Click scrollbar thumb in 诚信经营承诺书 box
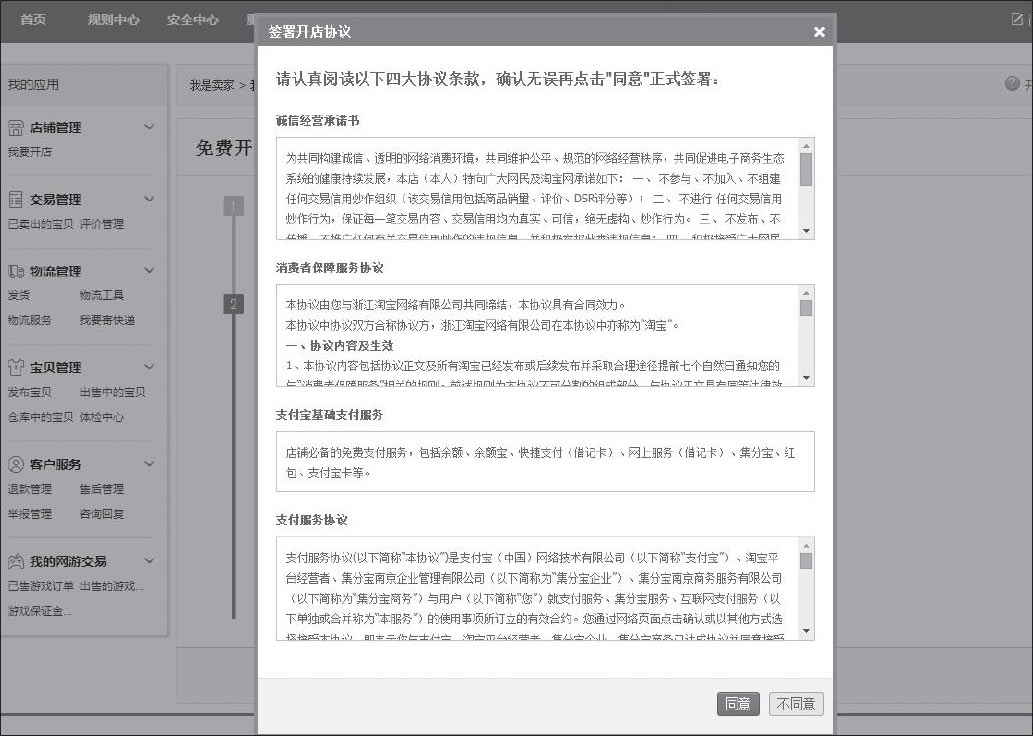 coord(806,169)
